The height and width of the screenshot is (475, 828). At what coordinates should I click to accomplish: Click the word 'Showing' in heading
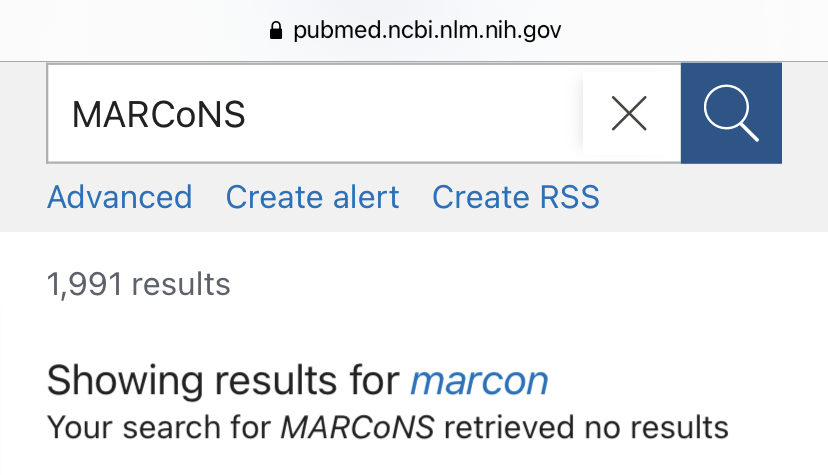click(125, 381)
